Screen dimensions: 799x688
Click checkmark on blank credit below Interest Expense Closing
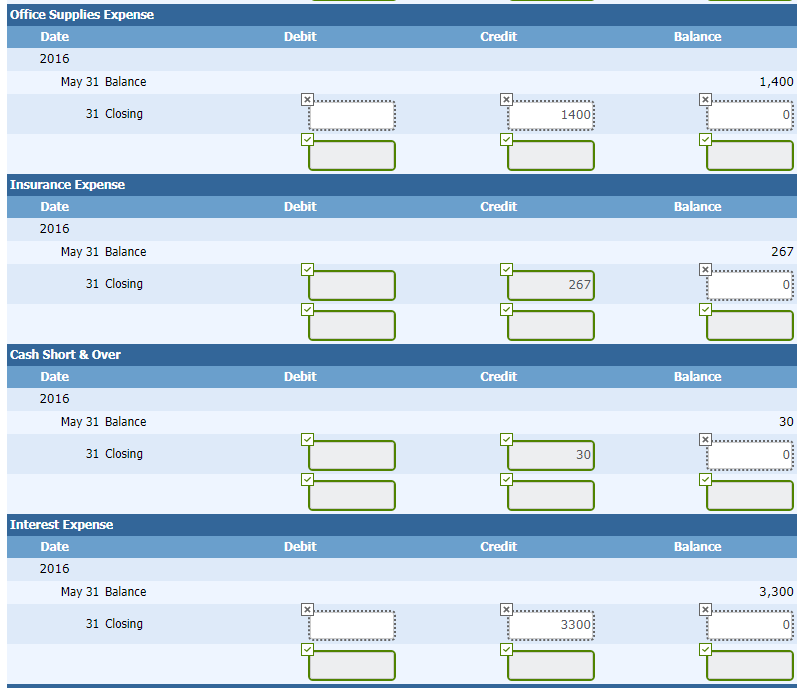click(506, 649)
